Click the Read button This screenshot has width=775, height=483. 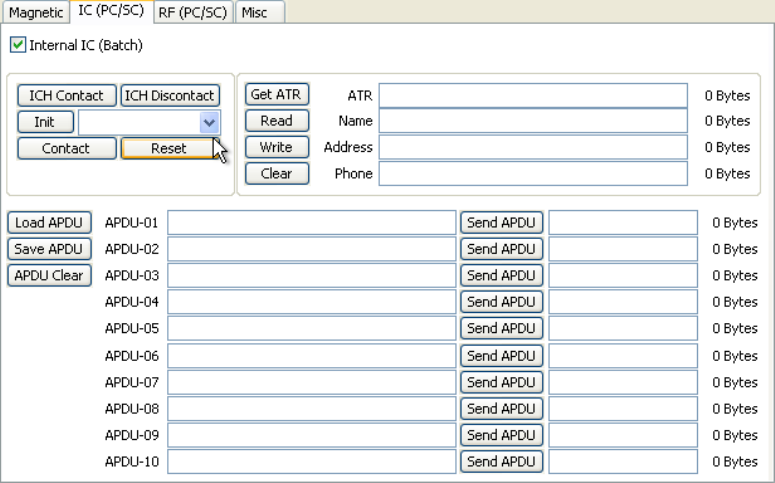[277, 121]
